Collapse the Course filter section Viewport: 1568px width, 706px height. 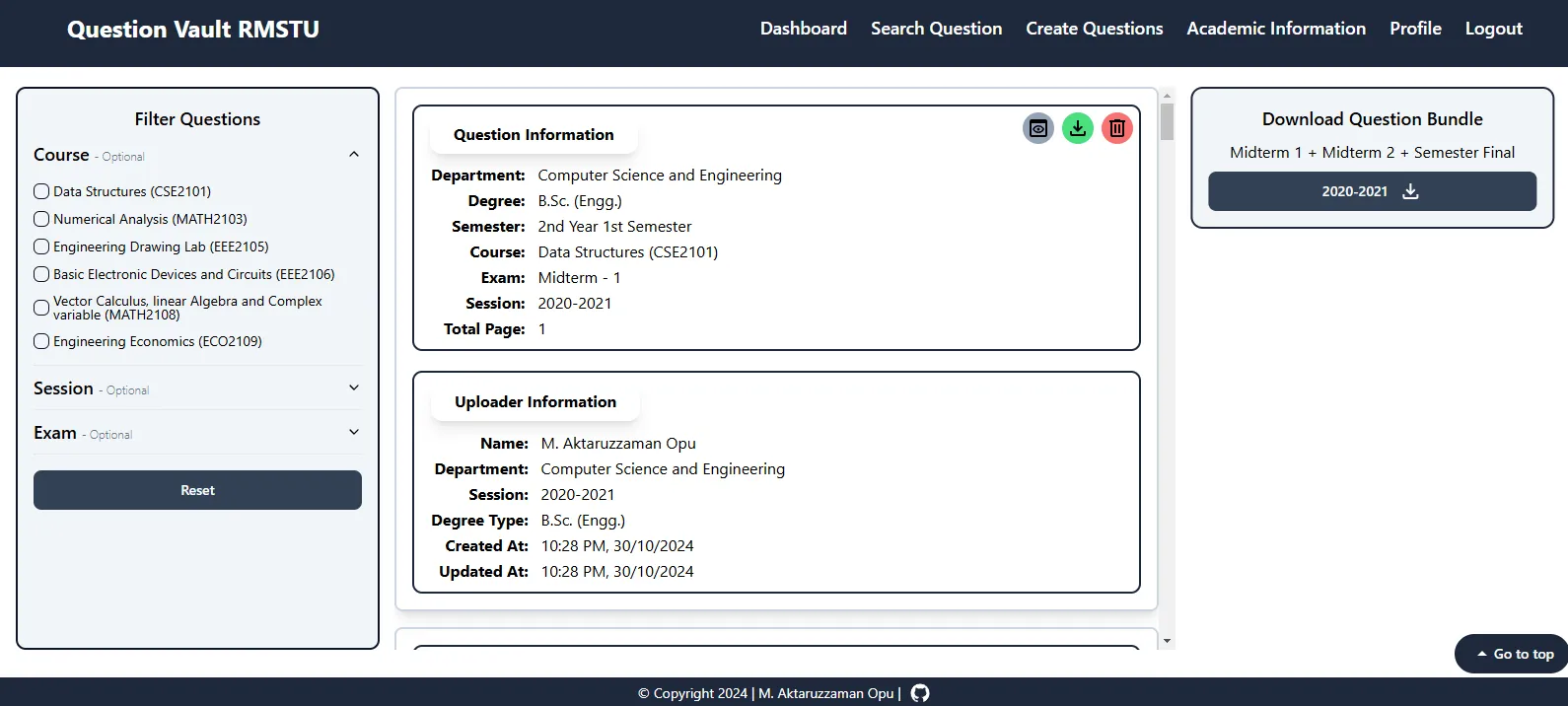tap(354, 155)
